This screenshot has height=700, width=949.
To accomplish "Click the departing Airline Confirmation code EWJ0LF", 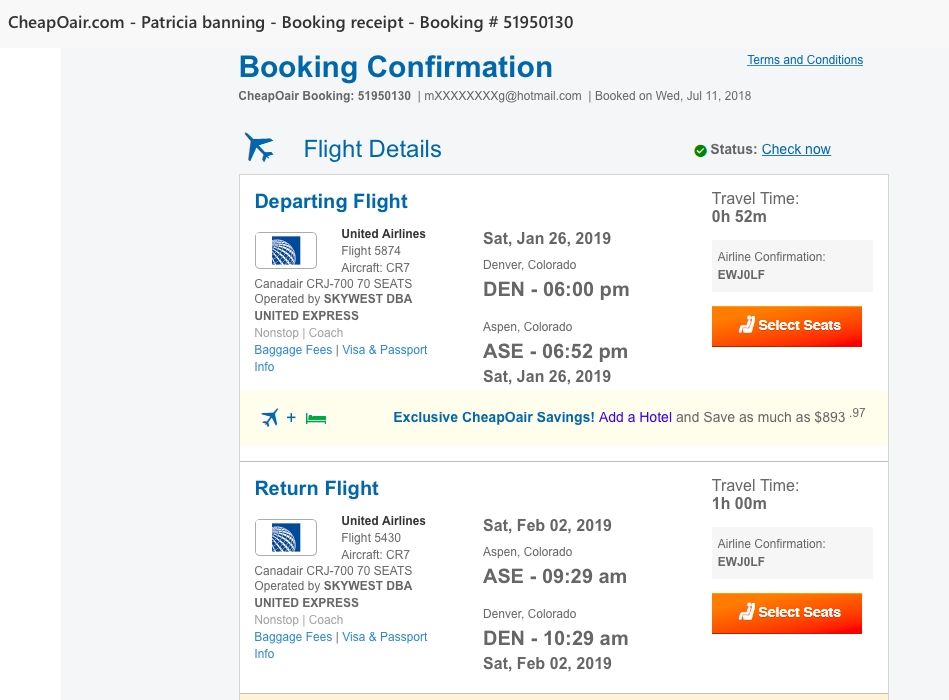I will pos(741,275).
